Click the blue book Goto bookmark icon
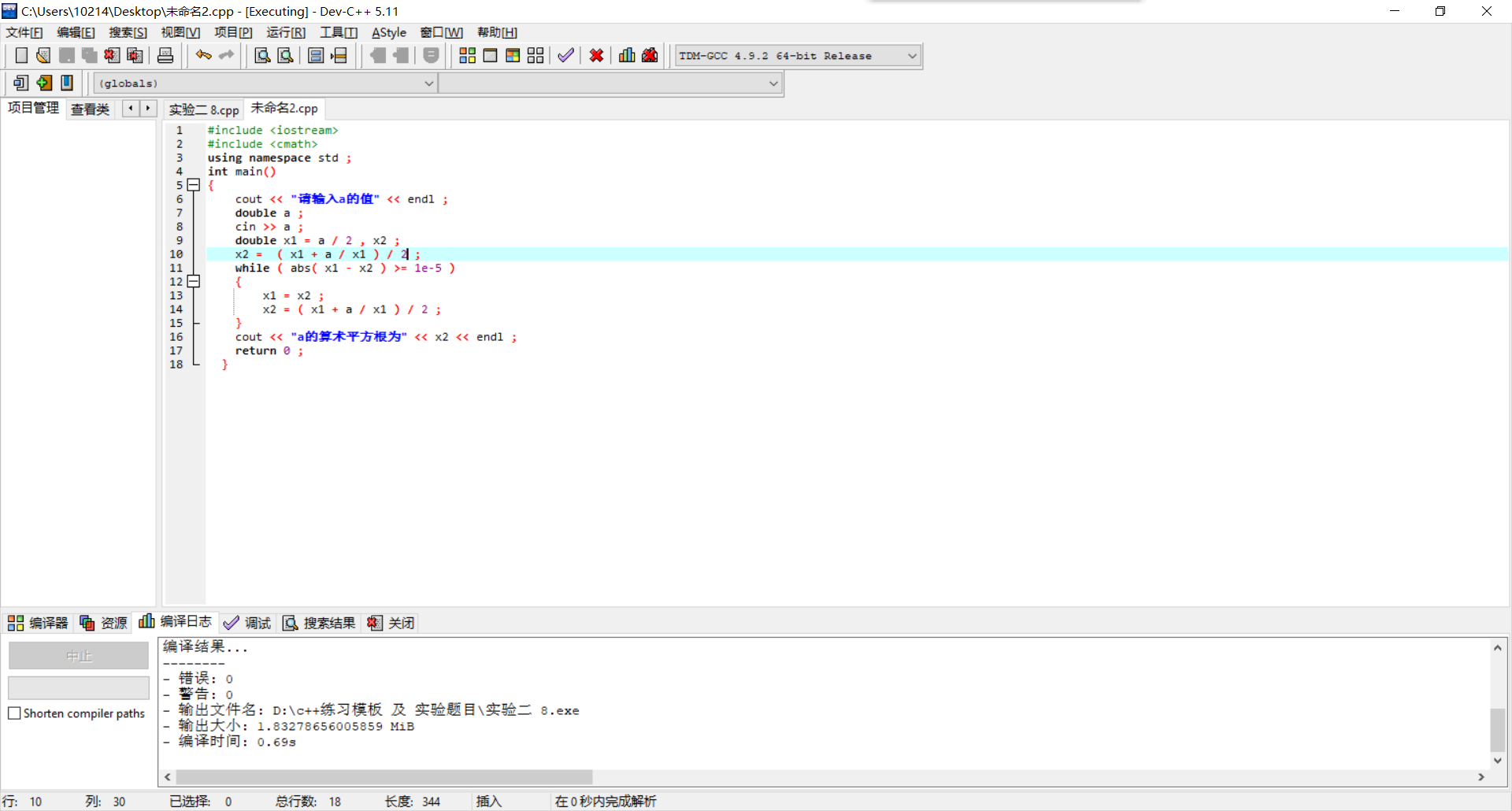 [x=67, y=83]
